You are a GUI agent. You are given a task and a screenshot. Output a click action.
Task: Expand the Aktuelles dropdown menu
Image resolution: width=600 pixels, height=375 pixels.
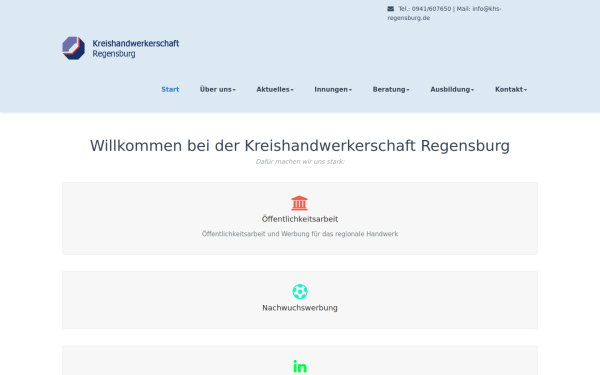tap(275, 90)
